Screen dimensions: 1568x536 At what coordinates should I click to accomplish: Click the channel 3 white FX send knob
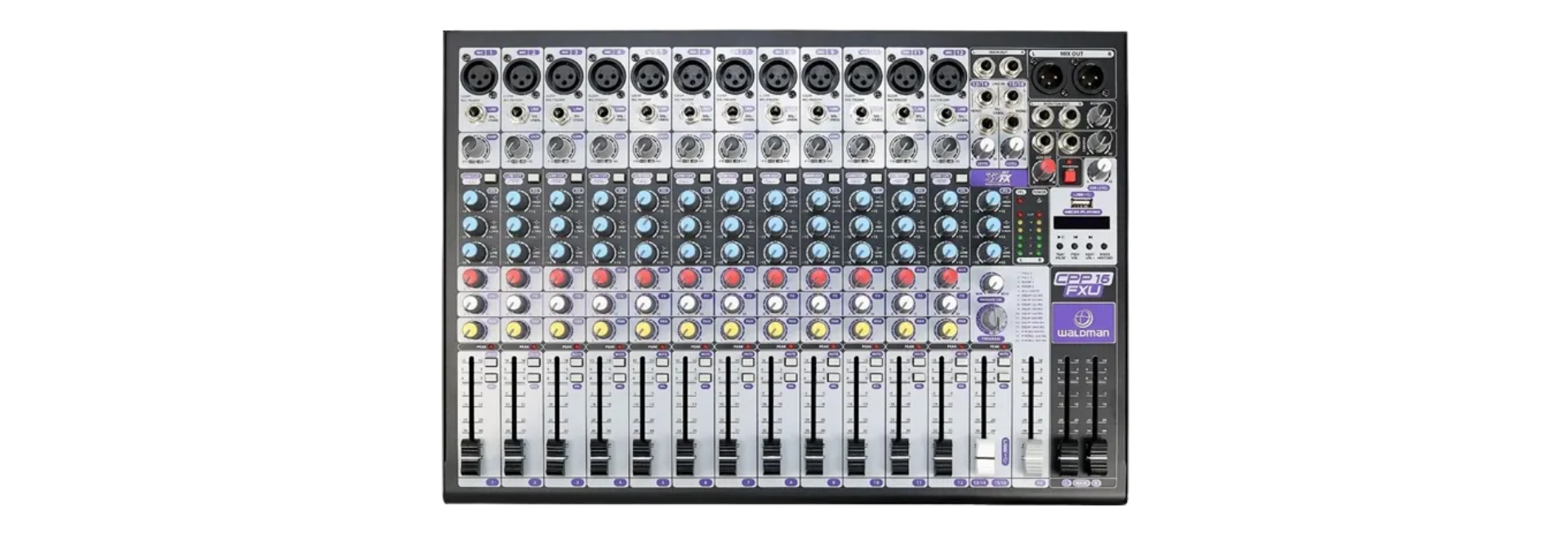coord(559,304)
